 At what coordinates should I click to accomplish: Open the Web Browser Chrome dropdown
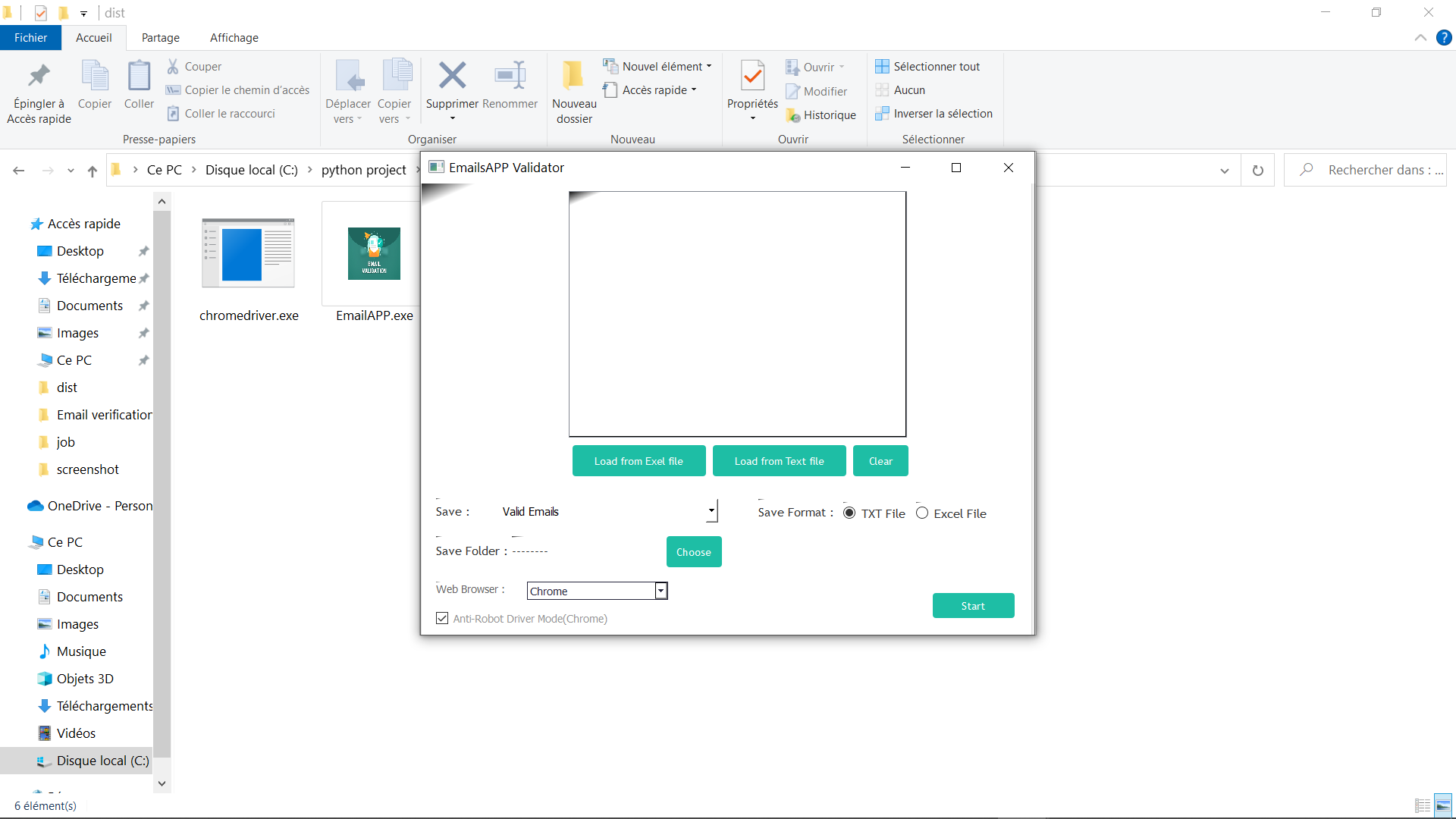click(x=661, y=591)
